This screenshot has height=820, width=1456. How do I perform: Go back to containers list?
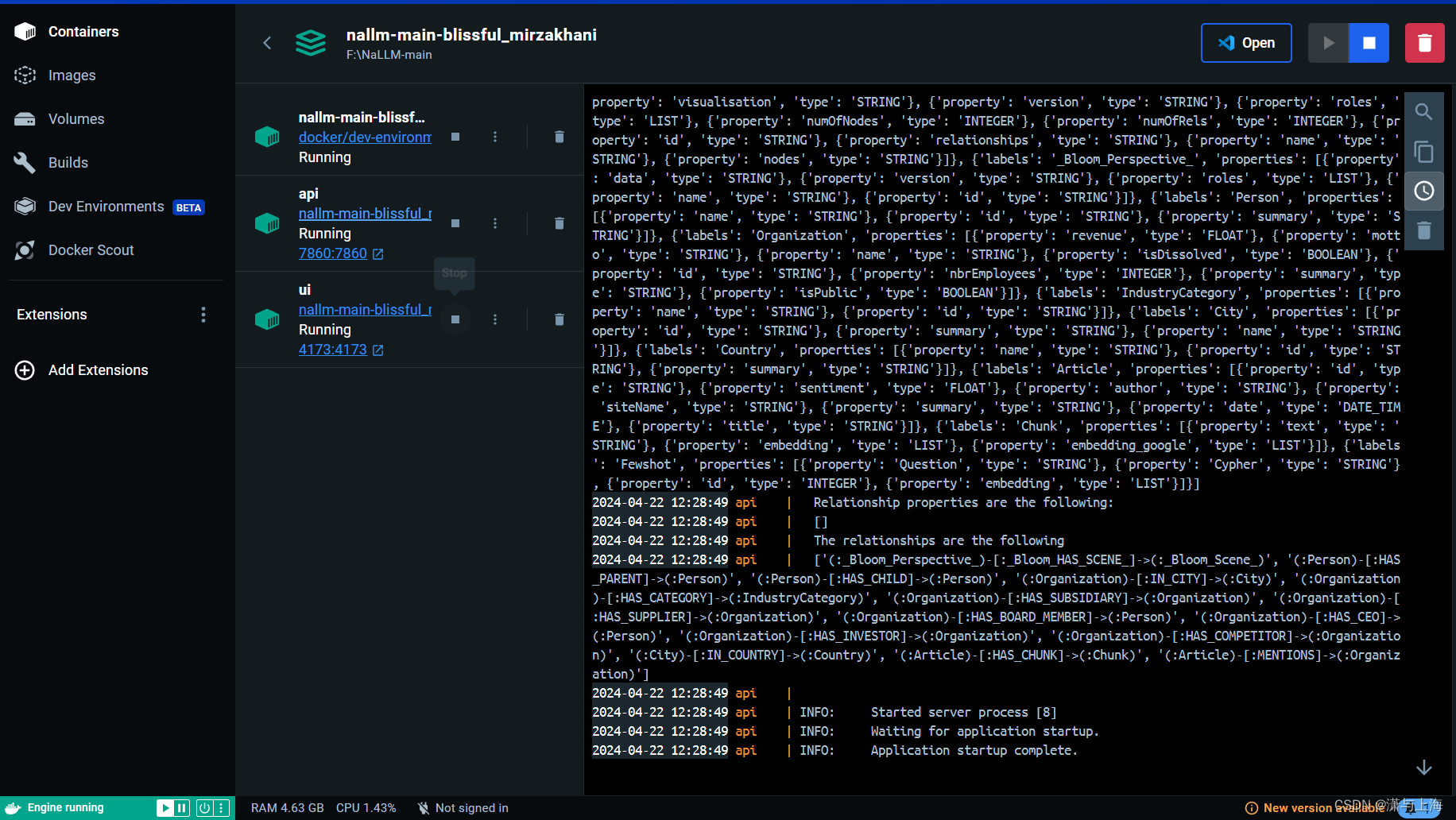click(267, 43)
